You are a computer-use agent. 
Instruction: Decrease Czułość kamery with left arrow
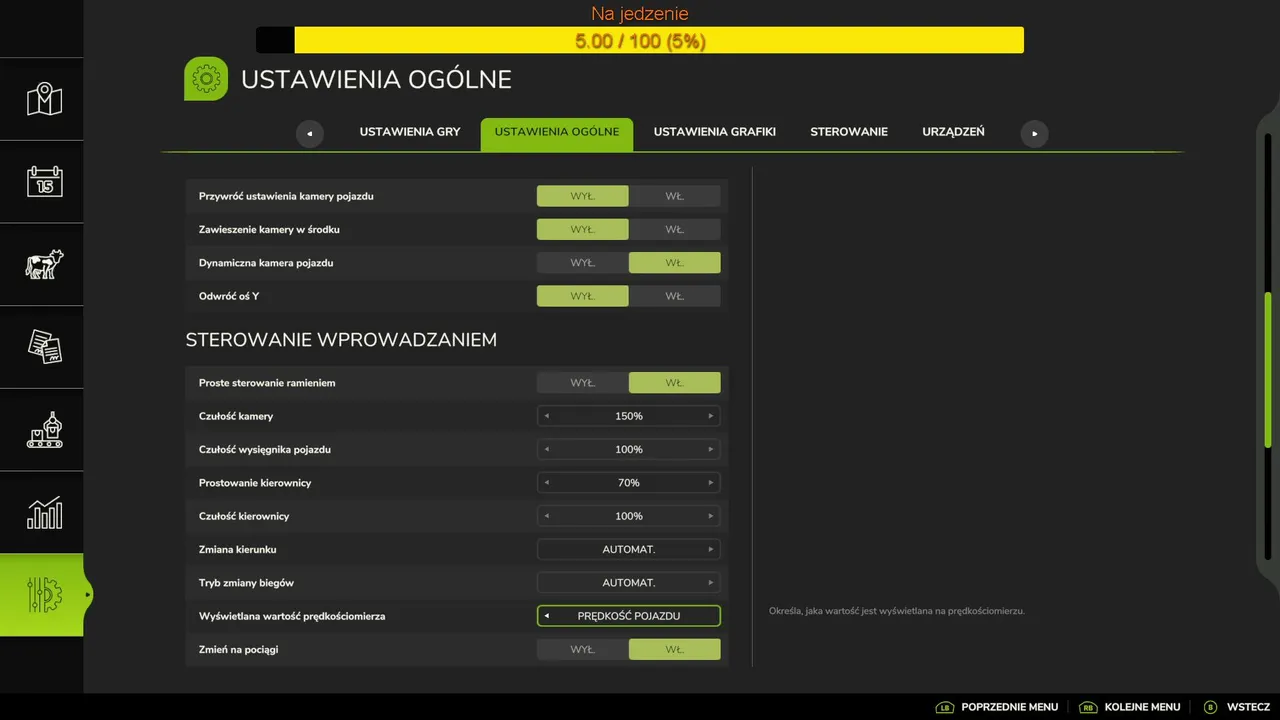(546, 416)
